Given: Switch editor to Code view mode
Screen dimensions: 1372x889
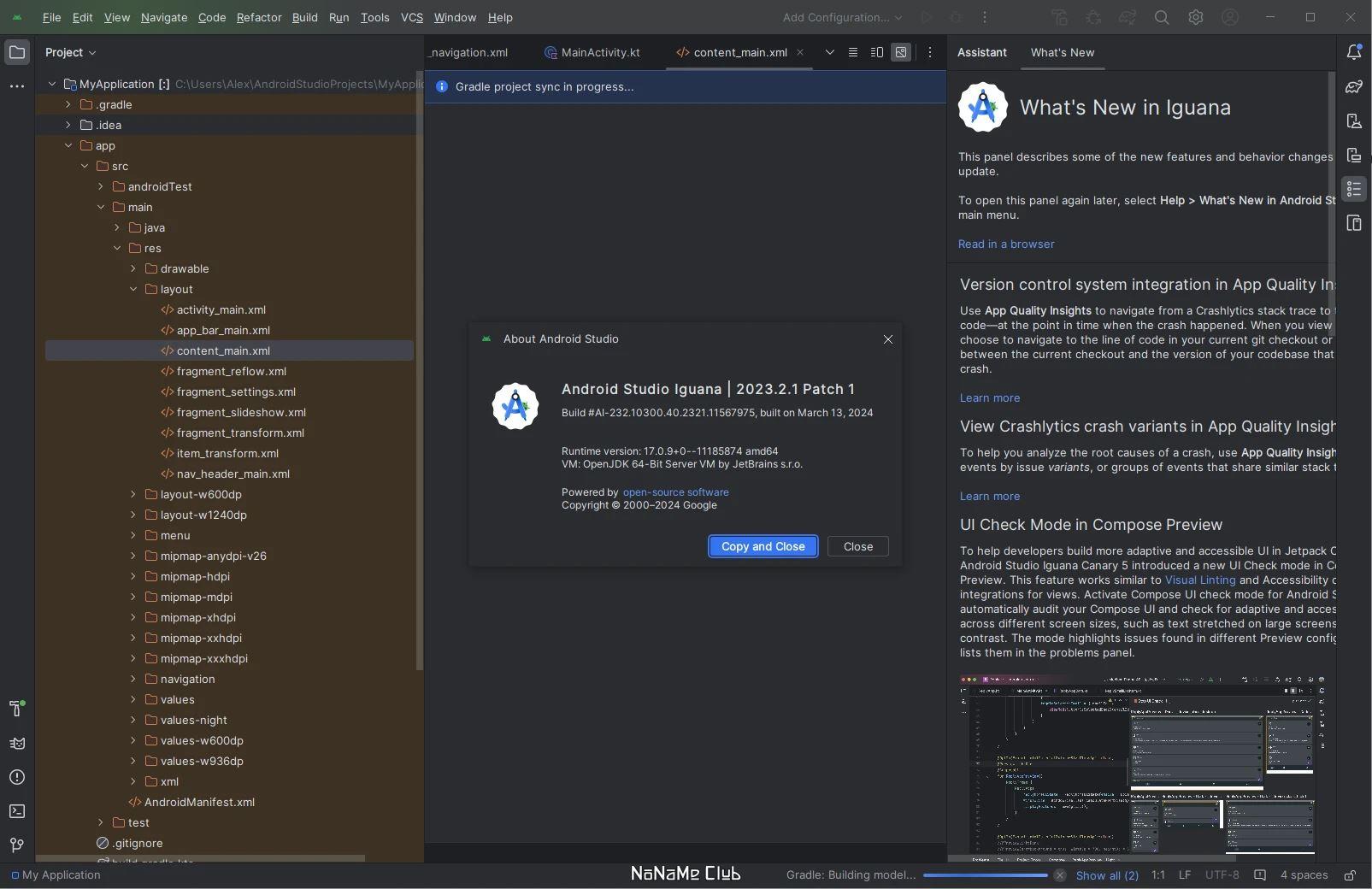Looking at the screenshot, I should tap(852, 52).
